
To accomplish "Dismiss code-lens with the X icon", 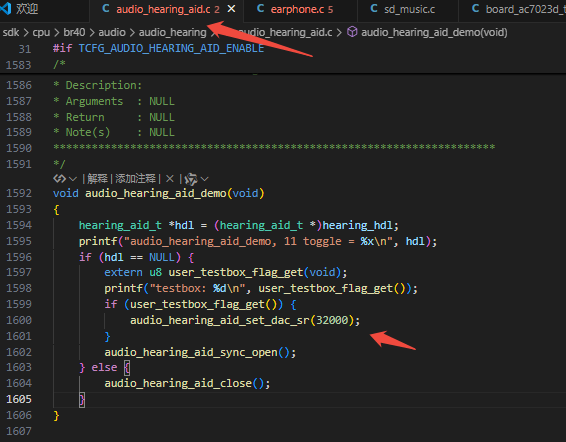I will [x=170, y=179].
